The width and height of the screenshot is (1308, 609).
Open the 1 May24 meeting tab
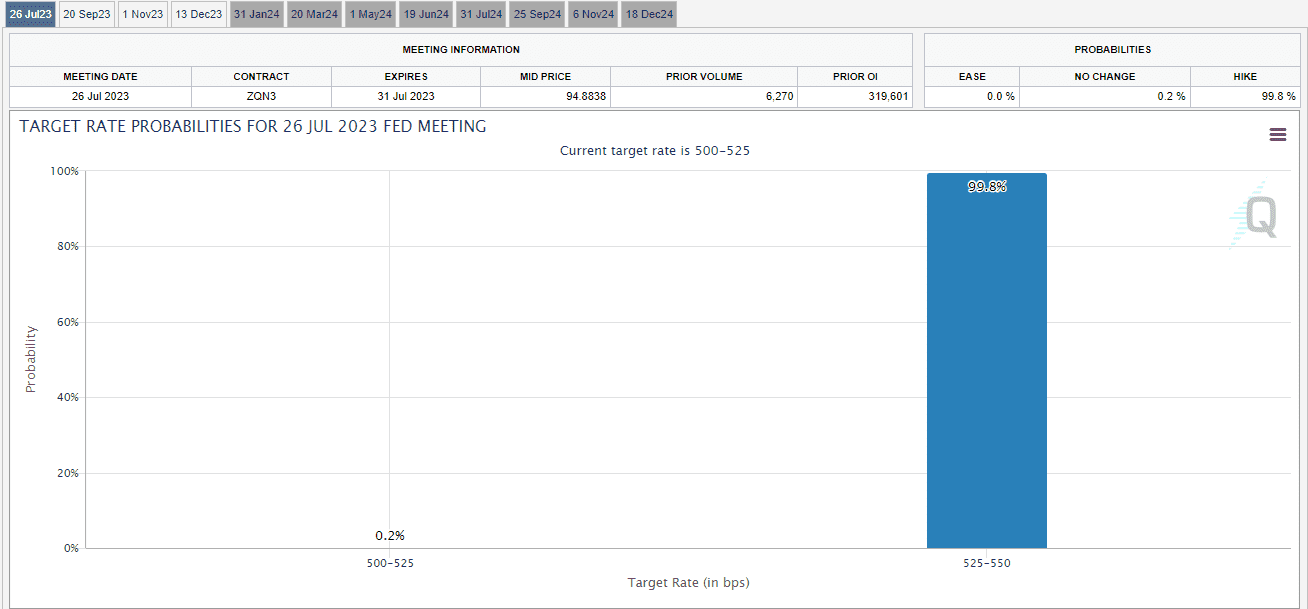[371, 14]
